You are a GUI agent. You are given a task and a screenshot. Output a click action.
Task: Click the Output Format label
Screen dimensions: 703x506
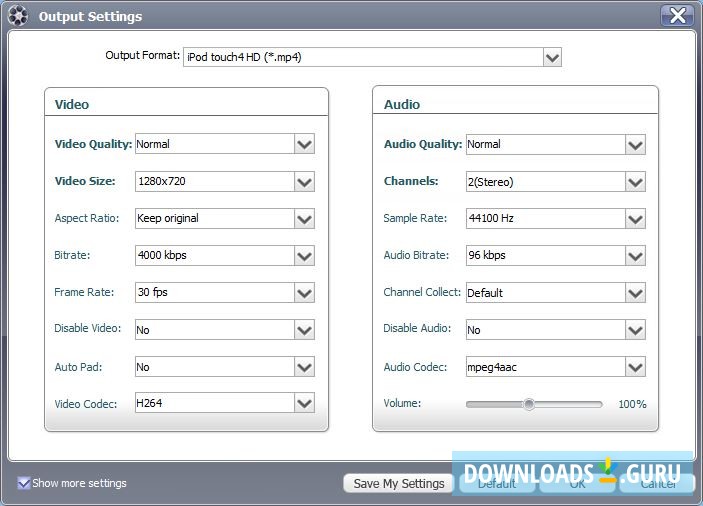tap(143, 55)
